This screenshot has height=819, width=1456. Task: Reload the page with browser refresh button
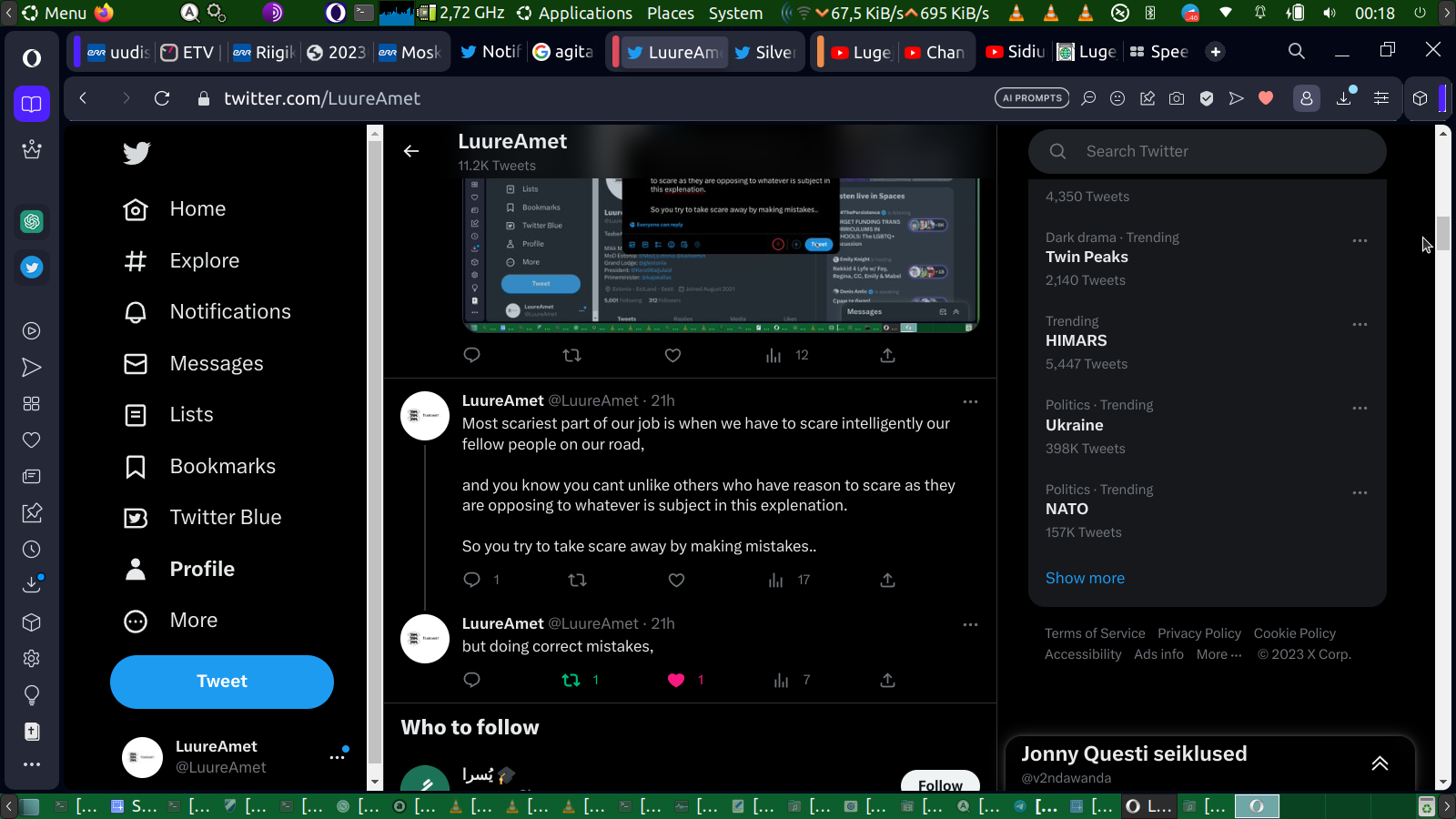click(x=162, y=98)
